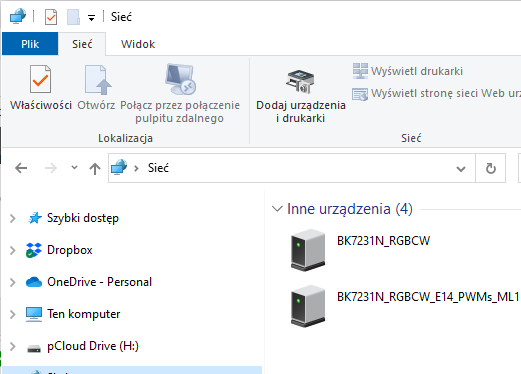Image resolution: width=521 pixels, height=374 pixels.
Task: Open the Plik menu tab
Action: (30, 44)
